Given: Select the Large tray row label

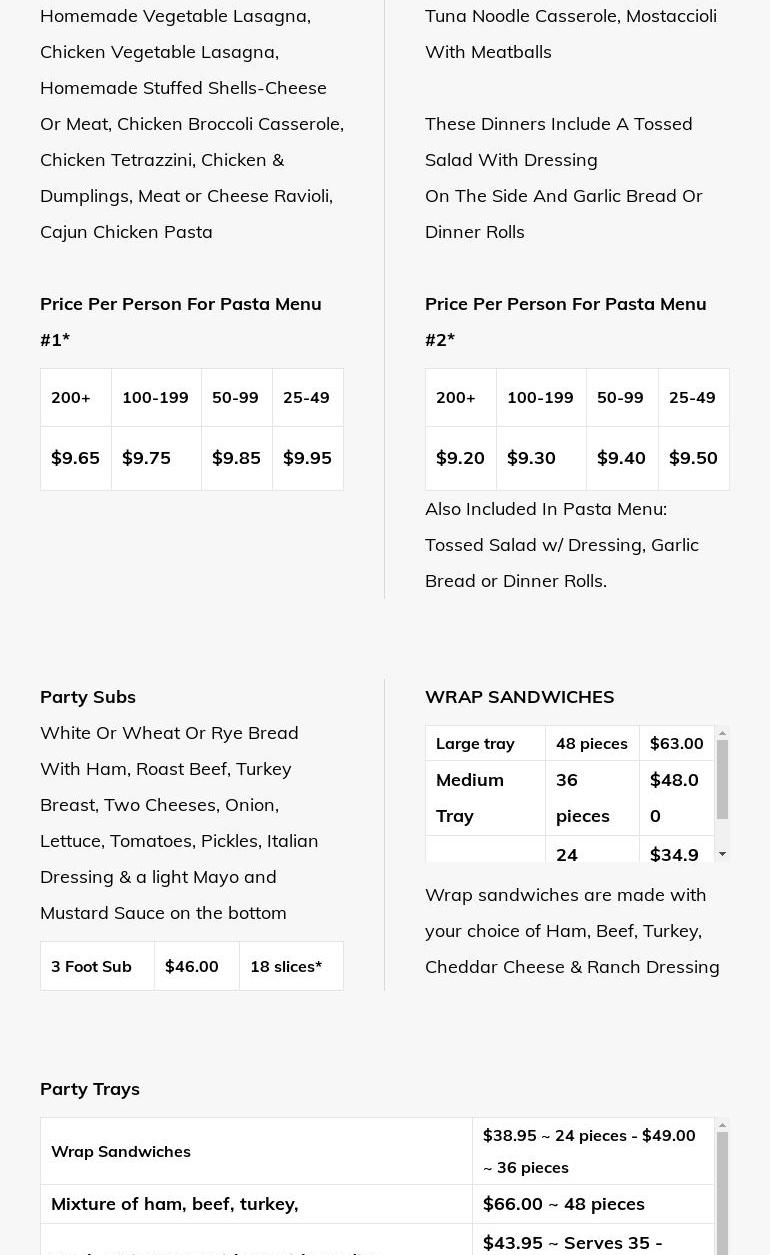Looking at the screenshot, I should pyautogui.click(x=475, y=744).
